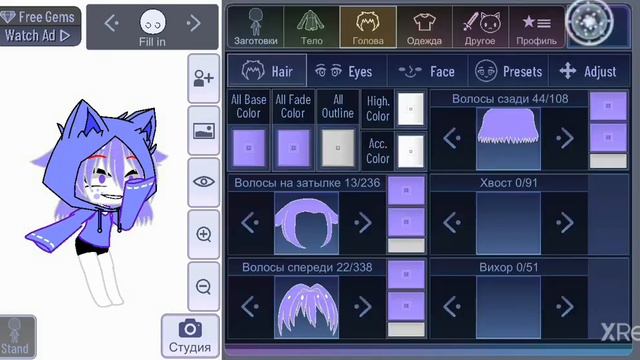
Task: Select the Волосы сзади hair thumbnail
Action: [508, 138]
